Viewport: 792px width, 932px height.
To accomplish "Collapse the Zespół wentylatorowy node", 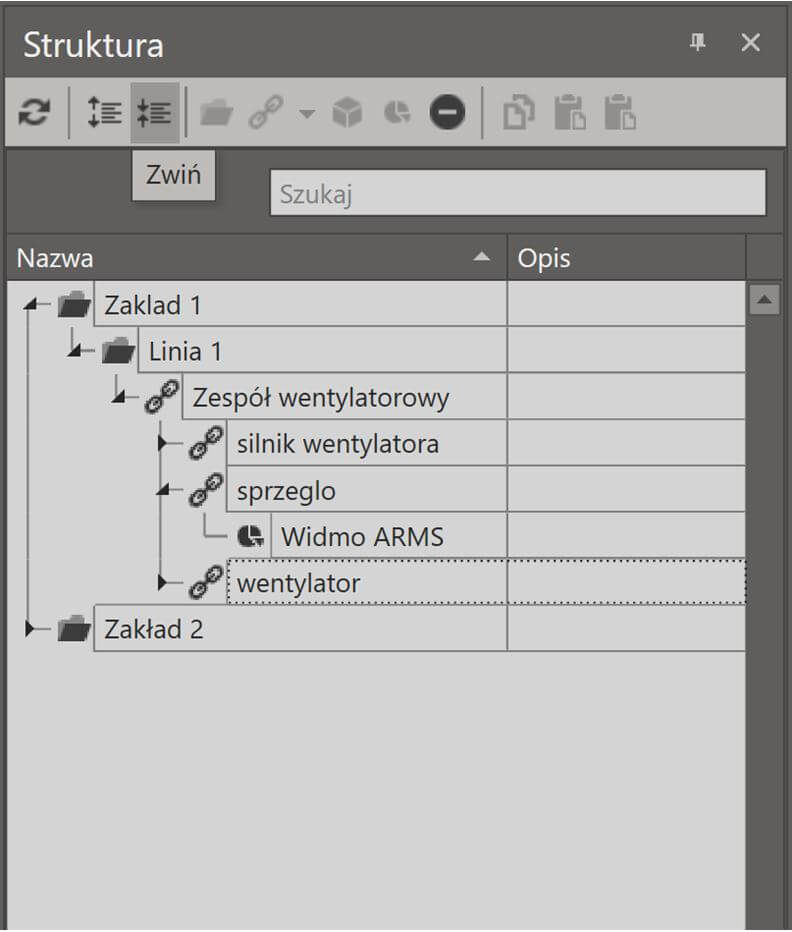I will tap(118, 397).
